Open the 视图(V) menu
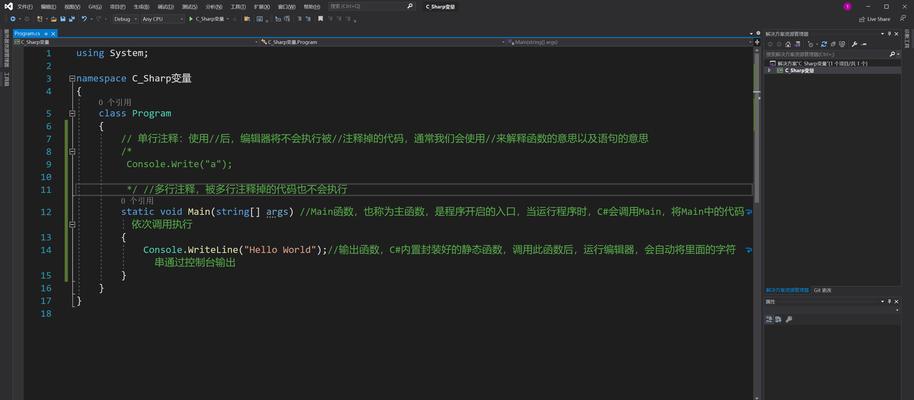The height and width of the screenshot is (400, 914). click(72, 6)
